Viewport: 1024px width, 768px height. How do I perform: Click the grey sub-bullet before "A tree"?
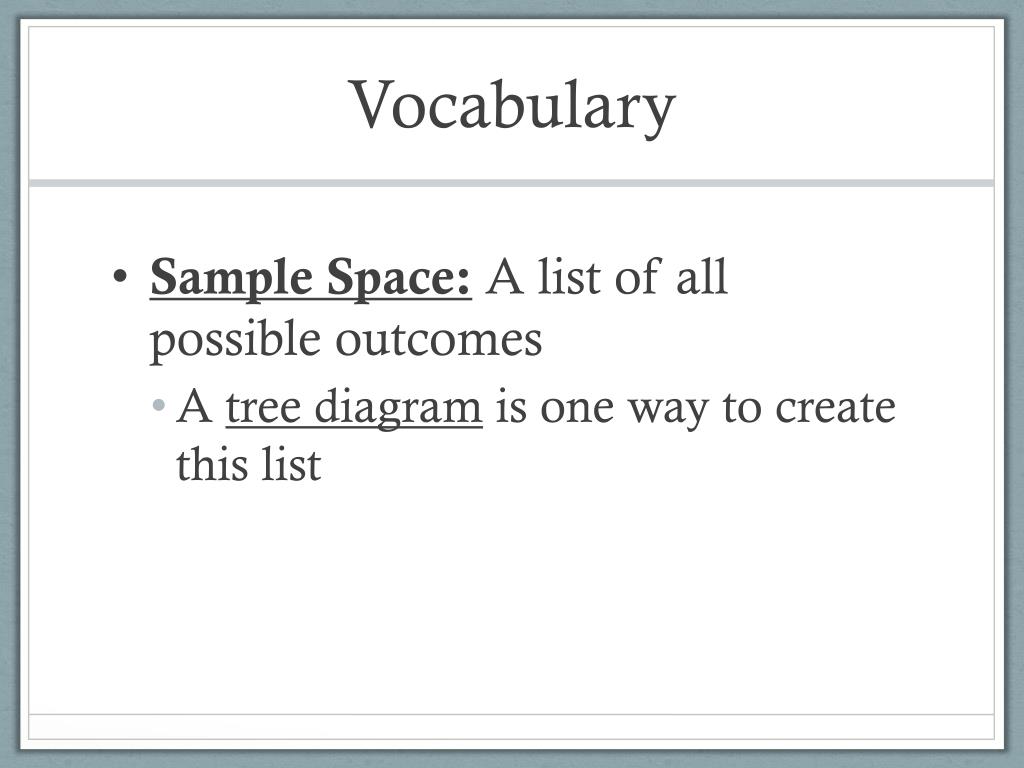click(159, 405)
